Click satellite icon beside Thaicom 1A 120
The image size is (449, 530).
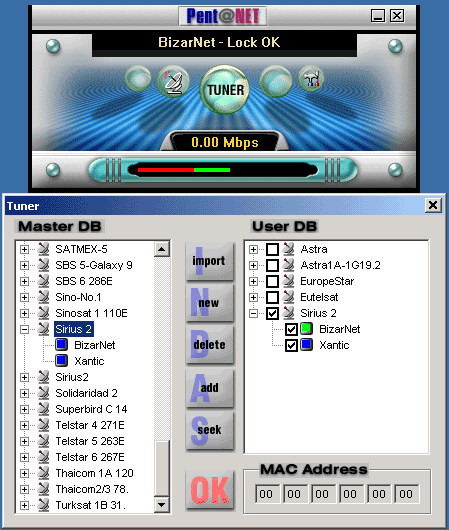(x=43, y=473)
